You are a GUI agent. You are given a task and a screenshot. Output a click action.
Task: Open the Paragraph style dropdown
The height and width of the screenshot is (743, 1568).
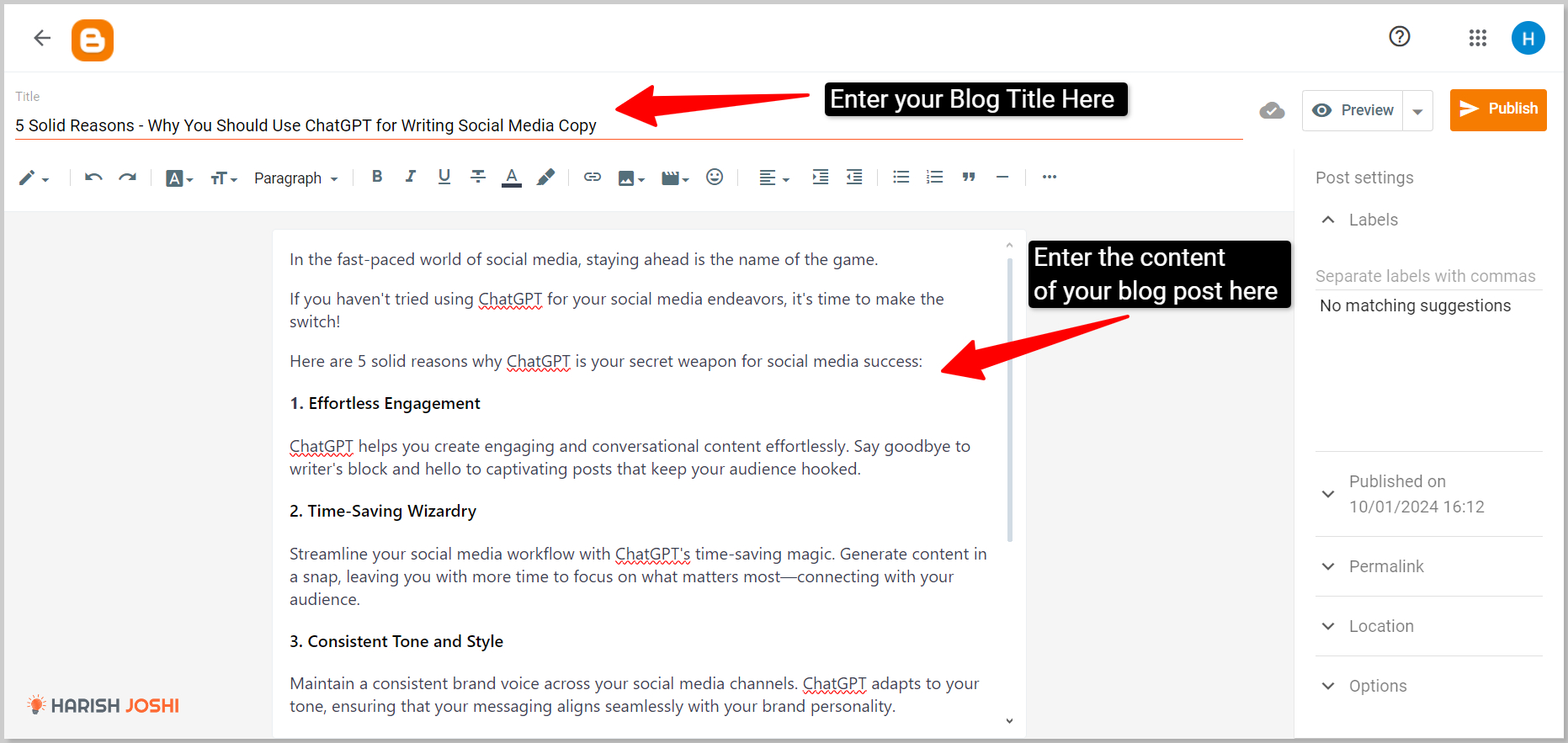click(x=295, y=178)
